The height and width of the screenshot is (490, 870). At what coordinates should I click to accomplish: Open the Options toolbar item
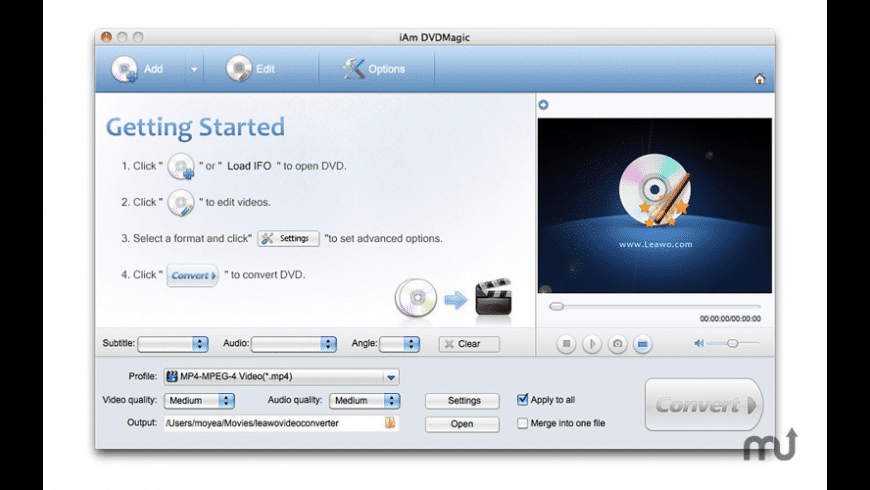click(x=374, y=69)
